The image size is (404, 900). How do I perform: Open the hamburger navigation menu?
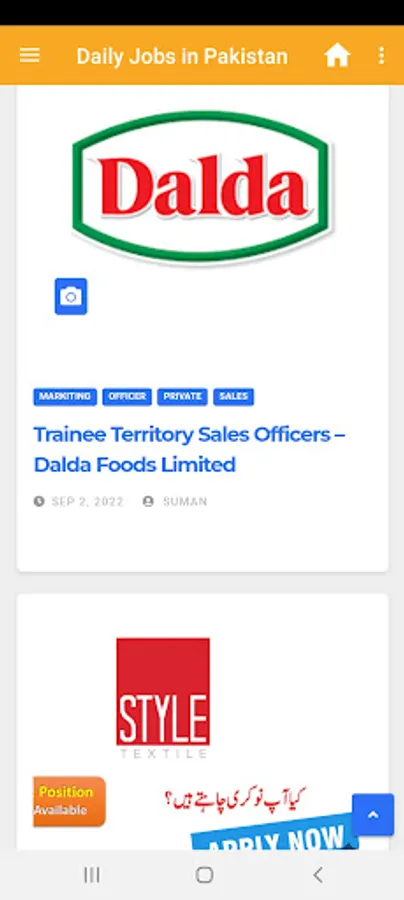(30, 56)
